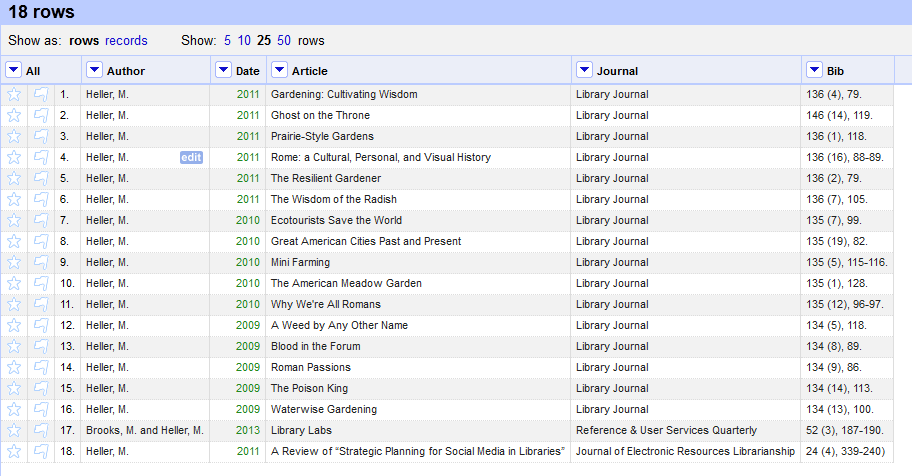The image size is (912, 476).
Task: Click the Roman Passions article cell
Action: tap(418, 368)
